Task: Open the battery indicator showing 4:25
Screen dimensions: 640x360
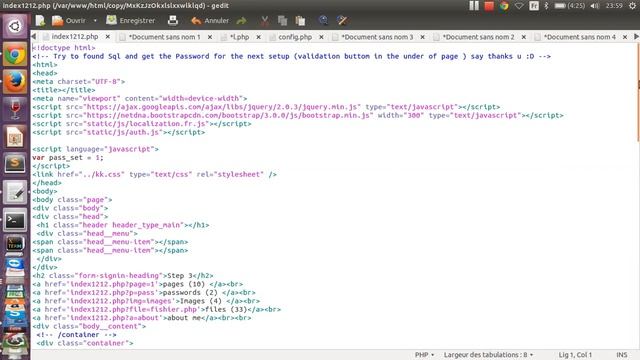Action: [569, 6]
